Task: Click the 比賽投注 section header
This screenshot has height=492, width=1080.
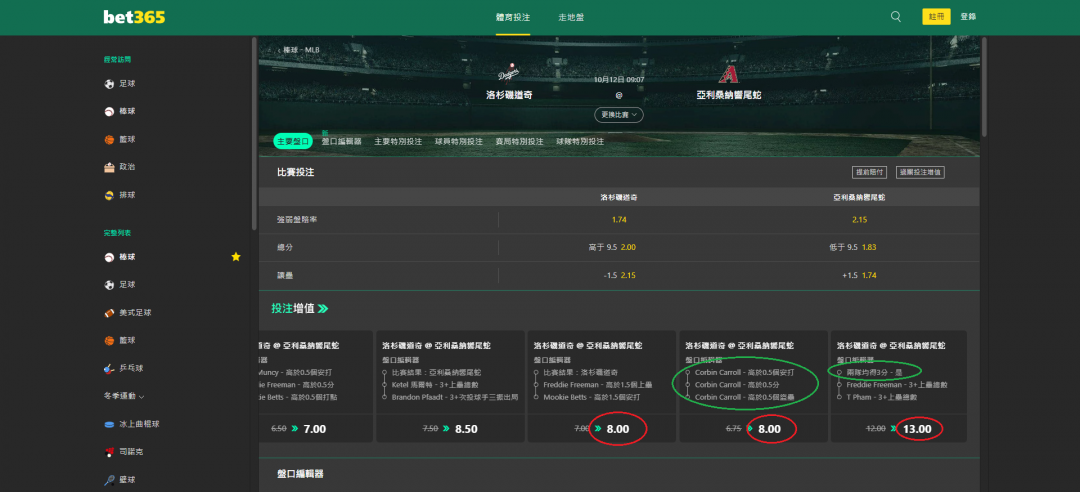Action: tap(295, 172)
